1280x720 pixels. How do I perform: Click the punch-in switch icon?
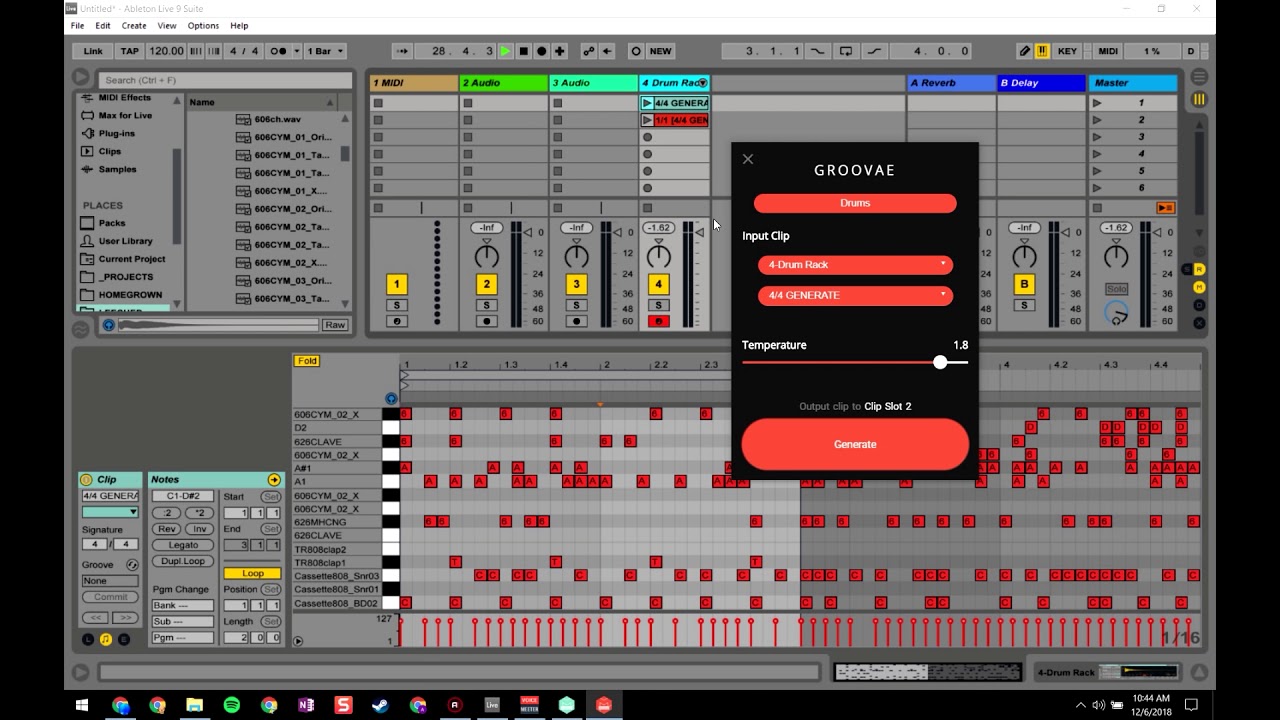click(x=817, y=51)
